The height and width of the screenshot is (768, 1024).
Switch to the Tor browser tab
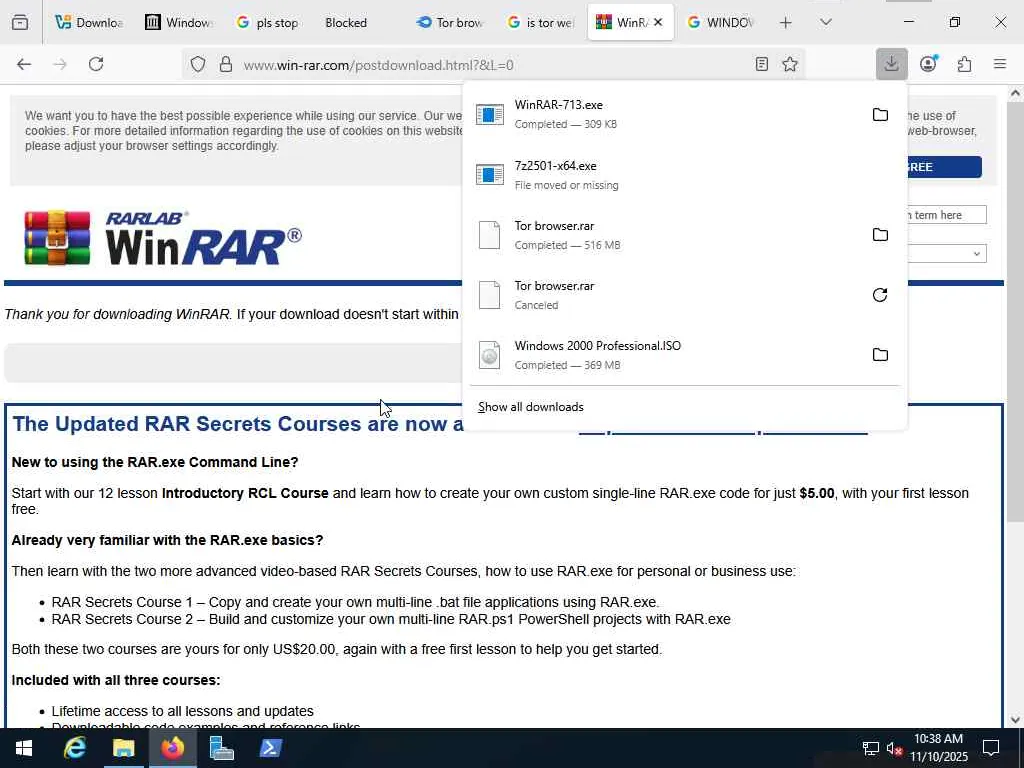450,23
